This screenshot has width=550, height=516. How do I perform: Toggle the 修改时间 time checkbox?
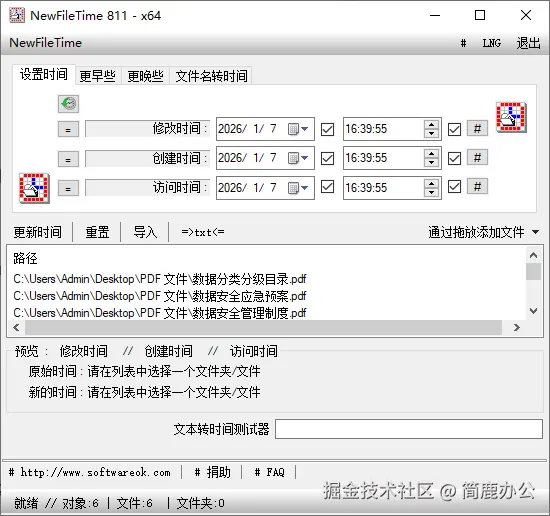coord(454,129)
